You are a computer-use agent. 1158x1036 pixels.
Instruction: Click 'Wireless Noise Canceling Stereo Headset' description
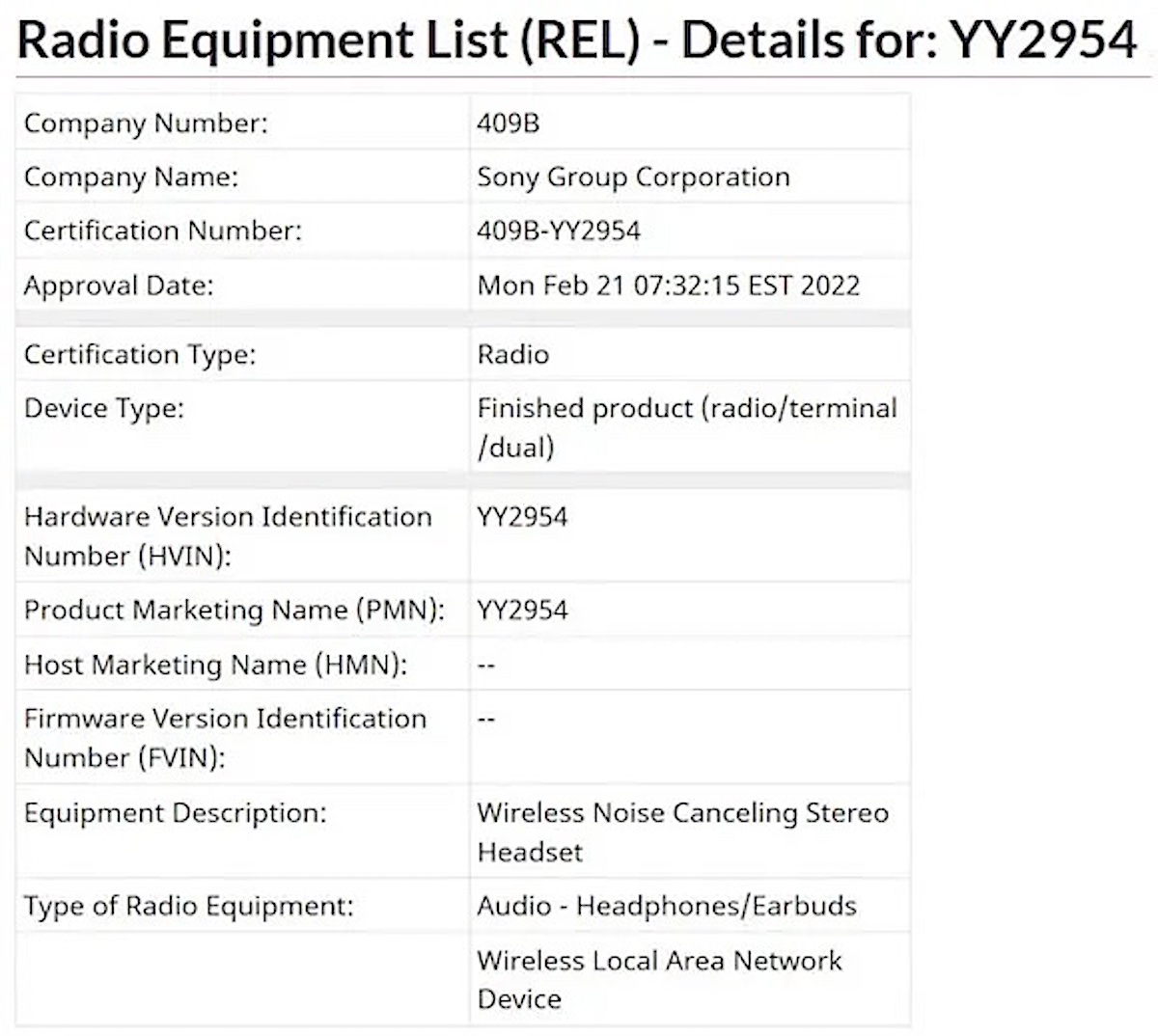(x=682, y=832)
